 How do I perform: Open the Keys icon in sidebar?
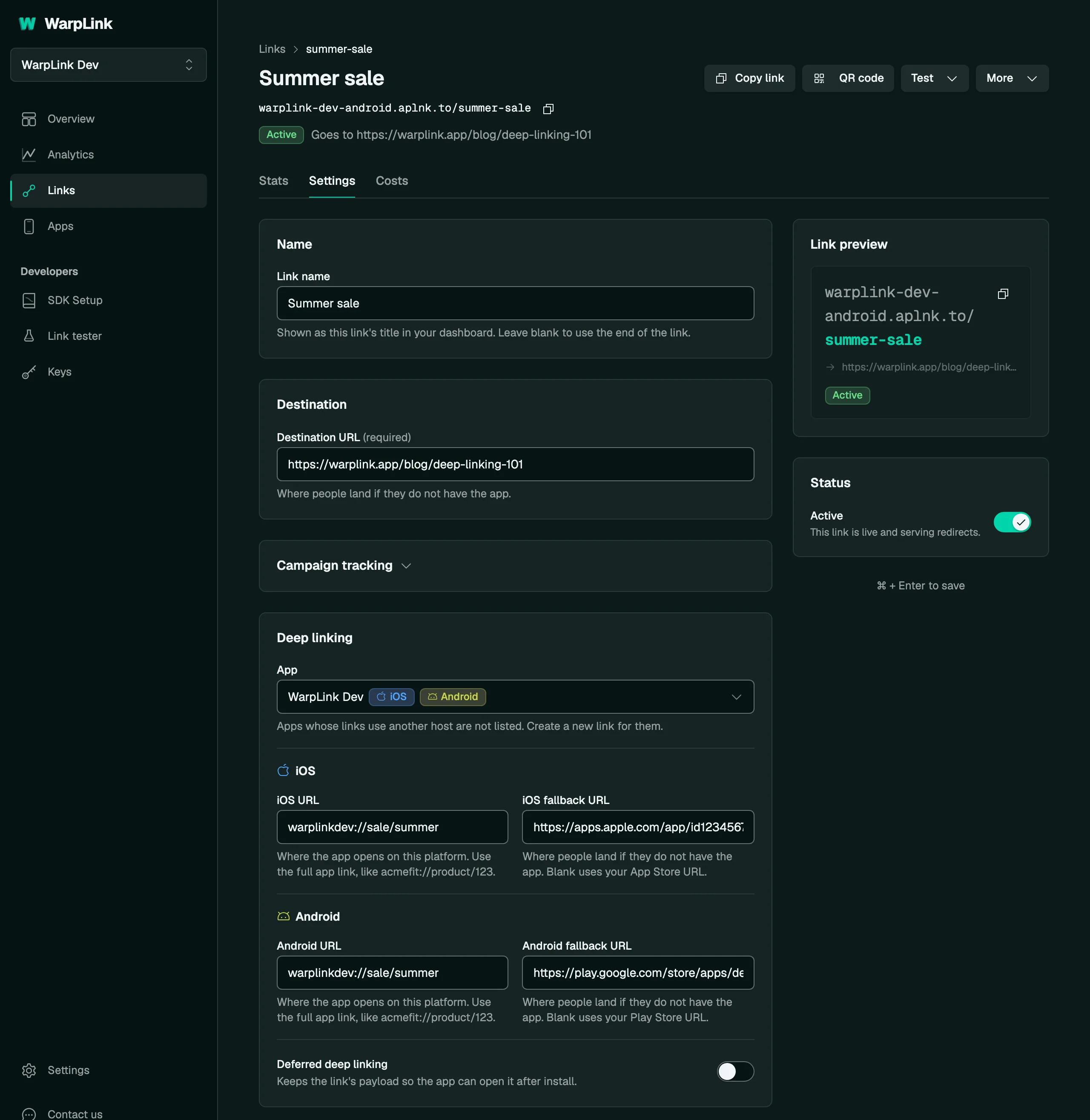pyautogui.click(x=29, y=372)
